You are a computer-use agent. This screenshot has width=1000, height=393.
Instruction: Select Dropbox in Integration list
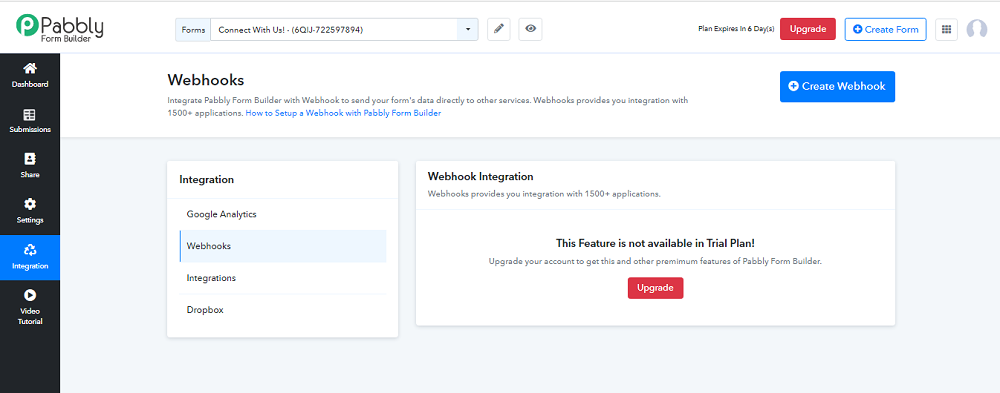(x=283, y=309)
